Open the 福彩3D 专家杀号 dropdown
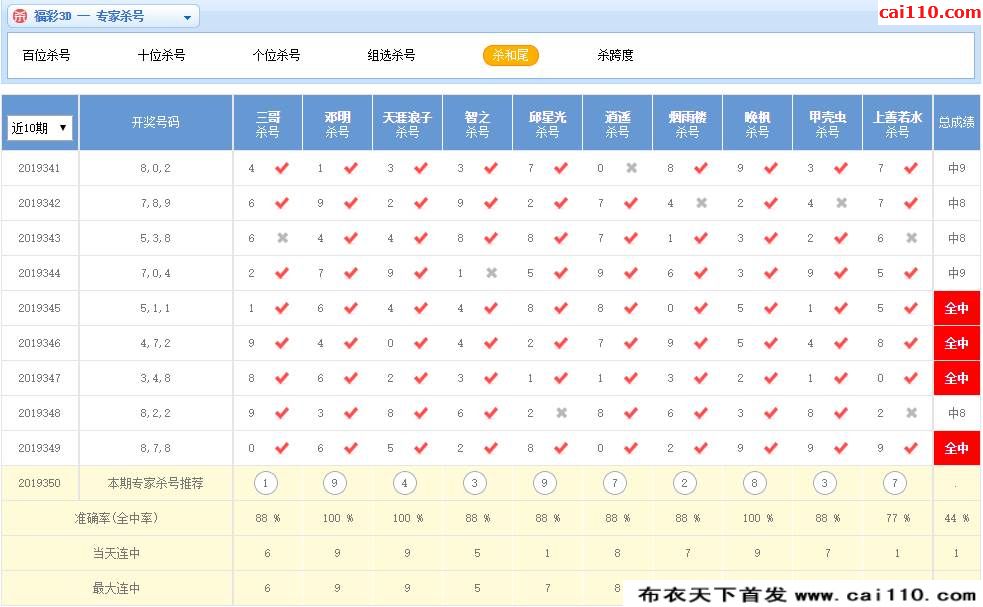This screenshot has height=607, width=983. (x=103, y=16)
